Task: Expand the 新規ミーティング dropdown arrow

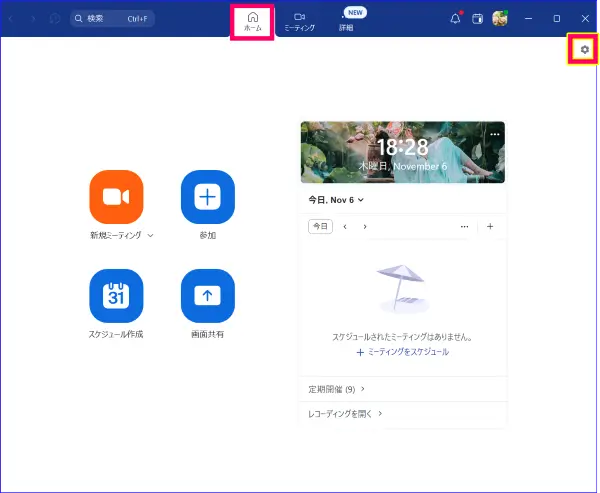Action: click(x=150, y=236)
